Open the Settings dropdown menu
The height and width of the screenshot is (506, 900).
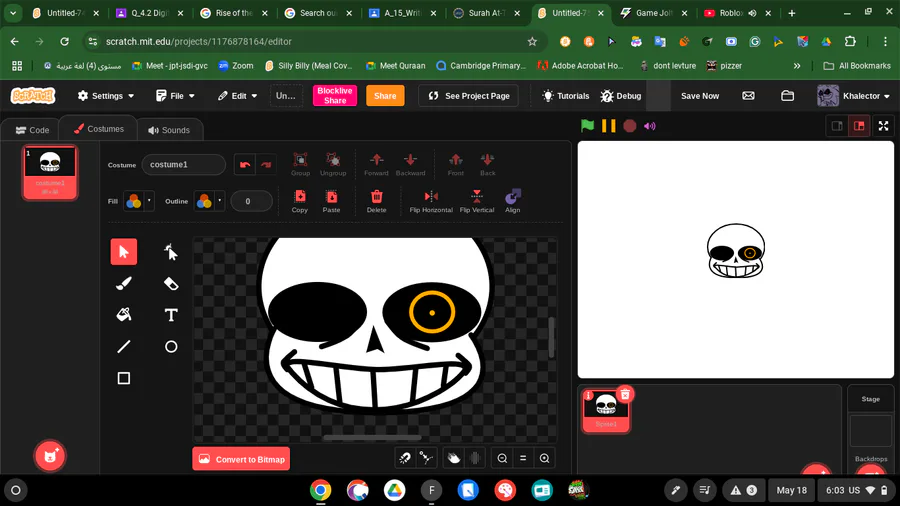point(106,96)
